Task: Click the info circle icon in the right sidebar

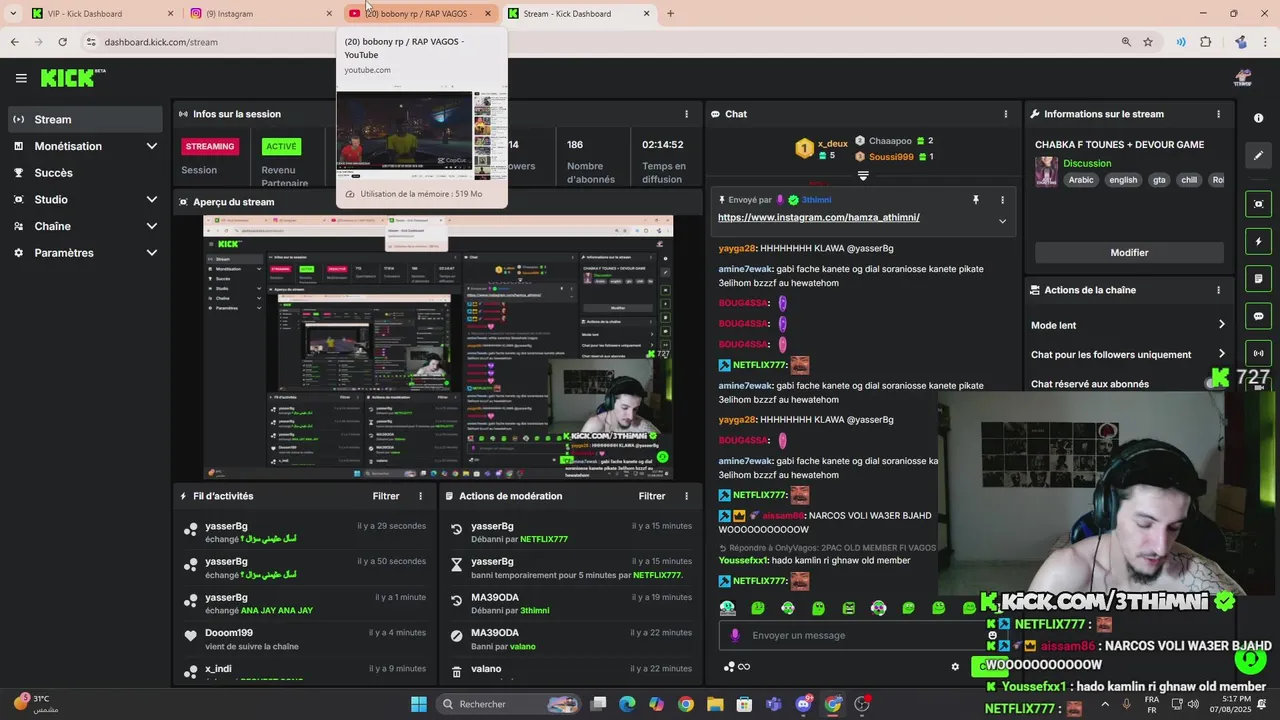Action: (x=1258, y=118)
